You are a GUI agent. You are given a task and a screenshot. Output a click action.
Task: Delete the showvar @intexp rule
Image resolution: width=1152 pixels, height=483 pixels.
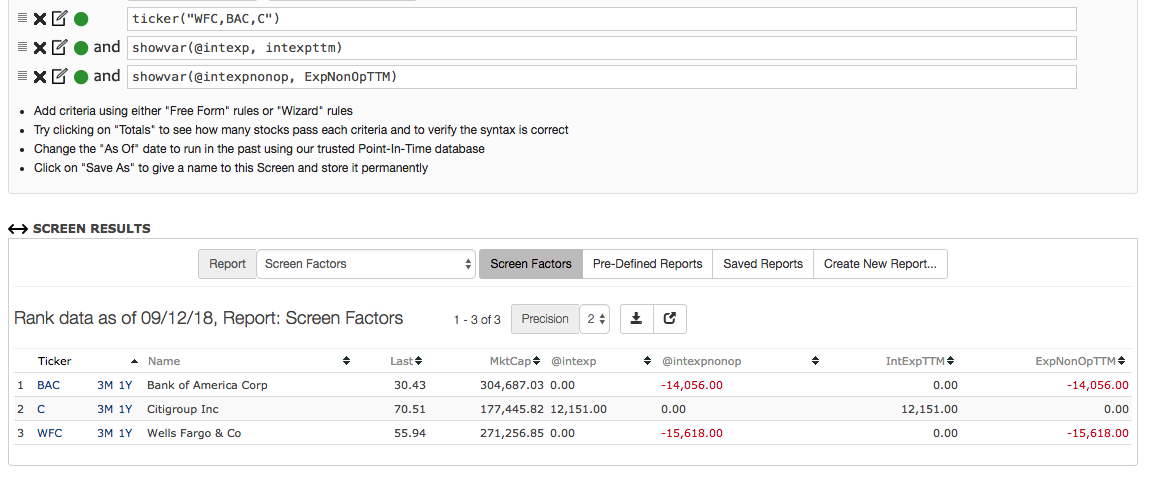click(x=40, y=48)
